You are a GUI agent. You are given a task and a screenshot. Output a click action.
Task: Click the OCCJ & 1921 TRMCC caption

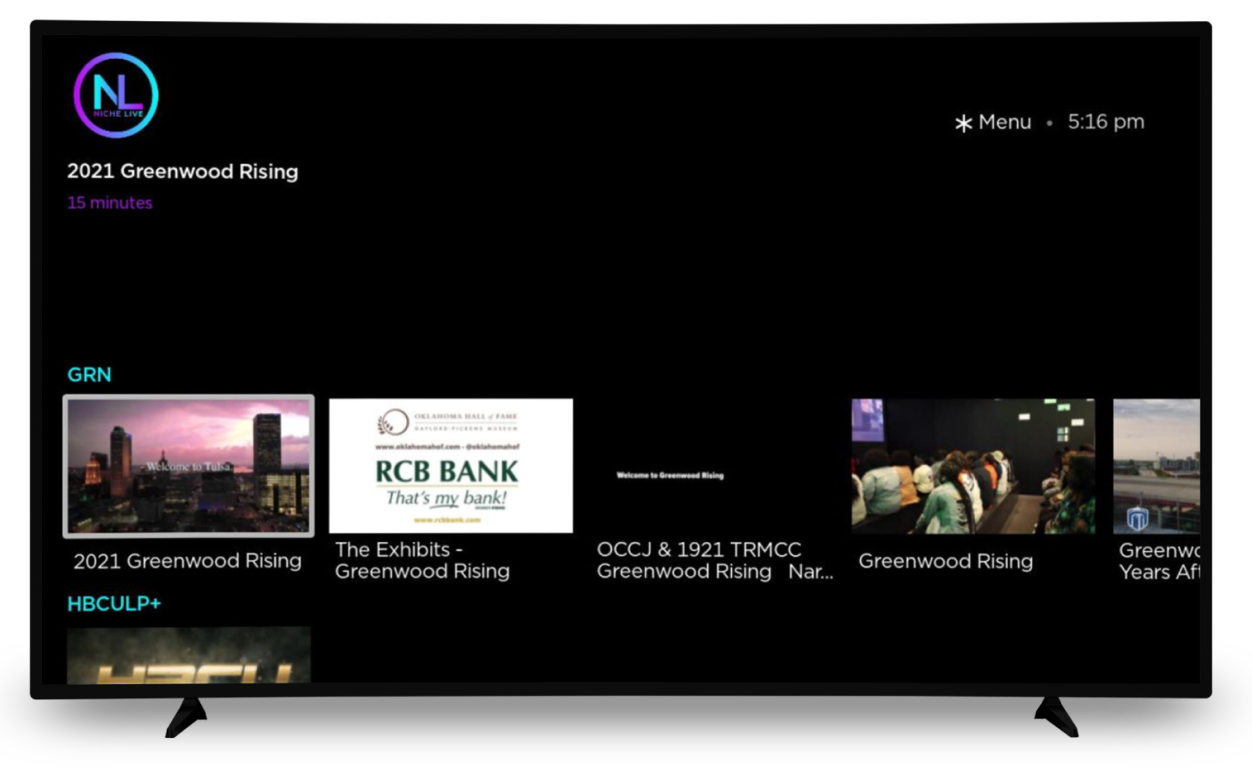715,560
